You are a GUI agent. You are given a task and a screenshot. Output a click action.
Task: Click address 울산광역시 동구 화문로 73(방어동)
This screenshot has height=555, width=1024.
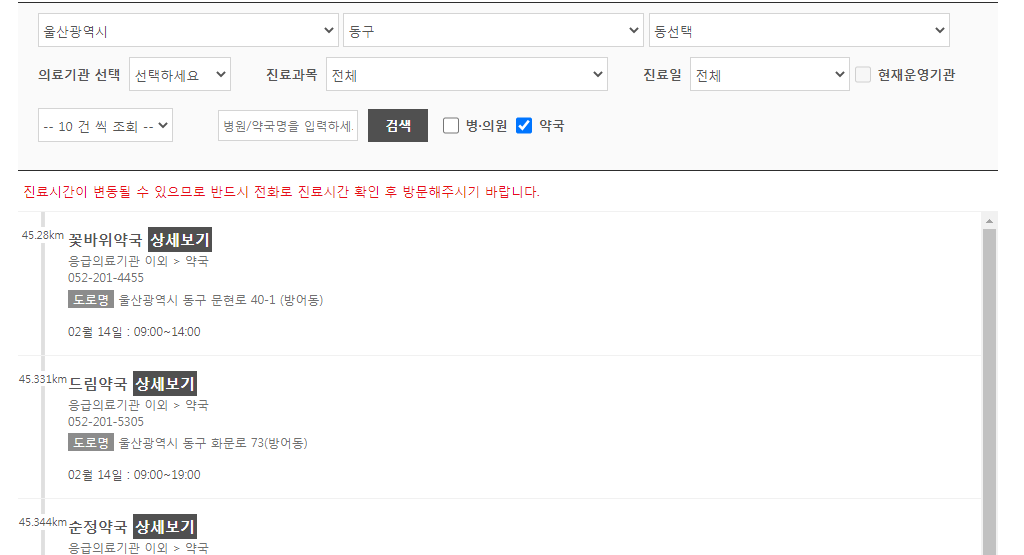tap(213, 443)
